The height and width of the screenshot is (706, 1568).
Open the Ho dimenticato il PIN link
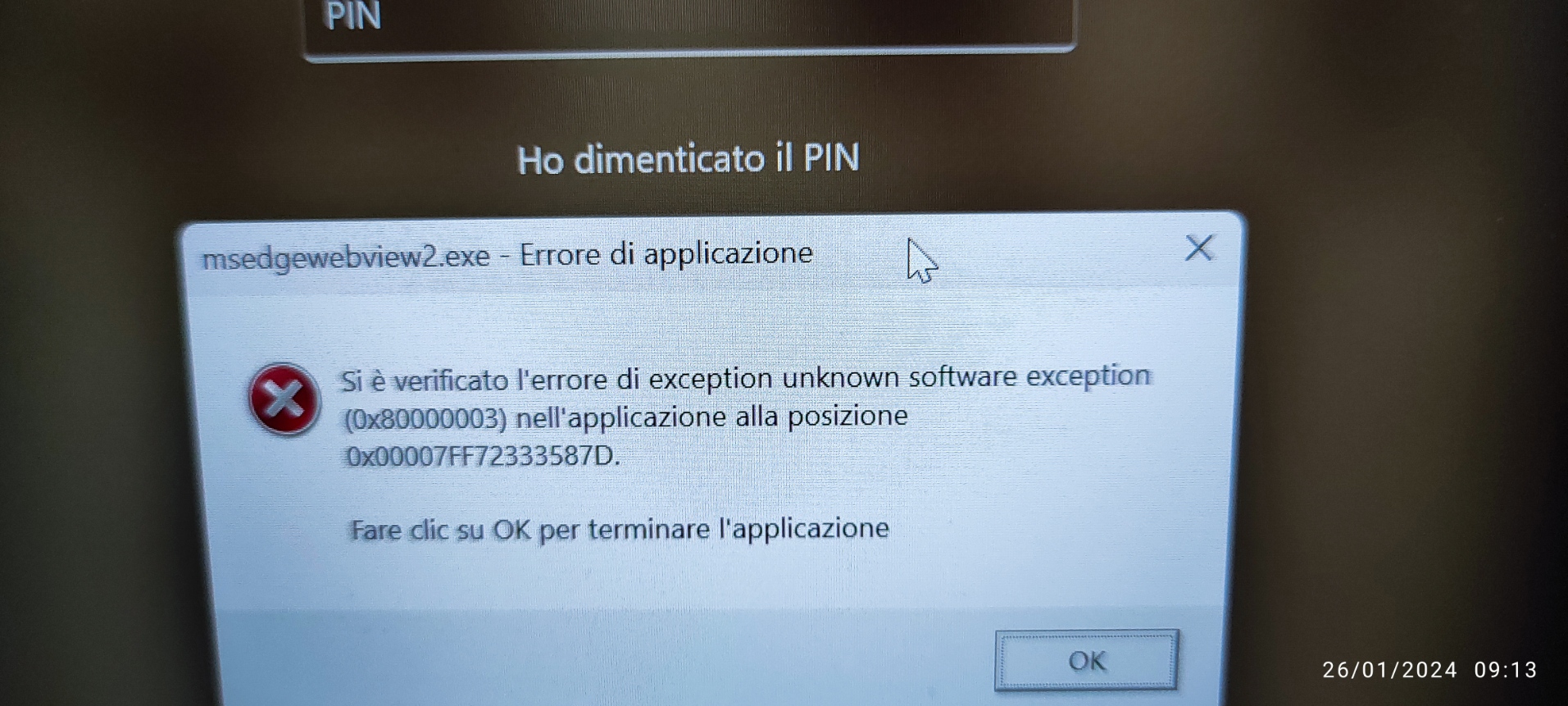(689, 158)
